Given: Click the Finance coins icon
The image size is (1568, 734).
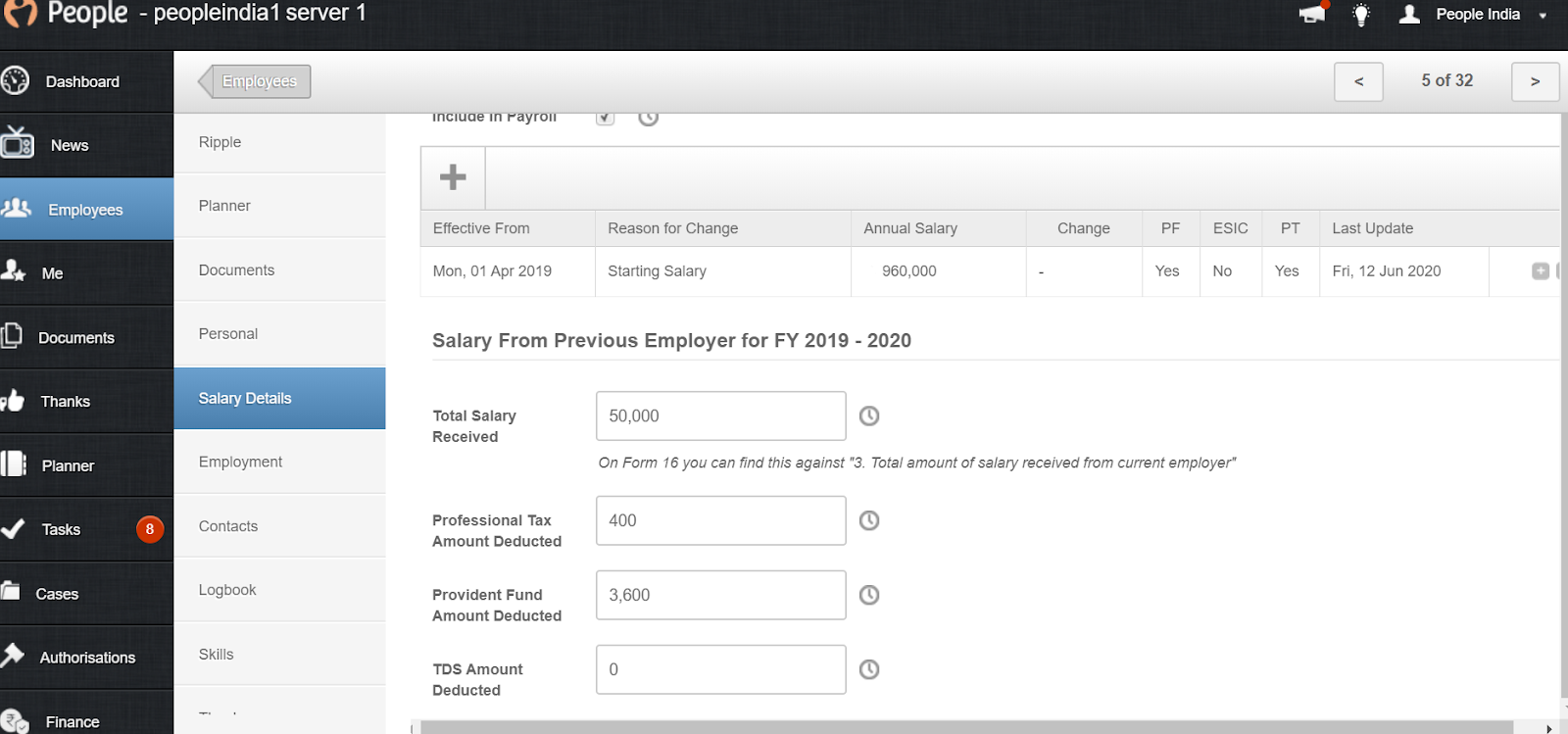Looking at the screenshot, I should tap(15, 721).
